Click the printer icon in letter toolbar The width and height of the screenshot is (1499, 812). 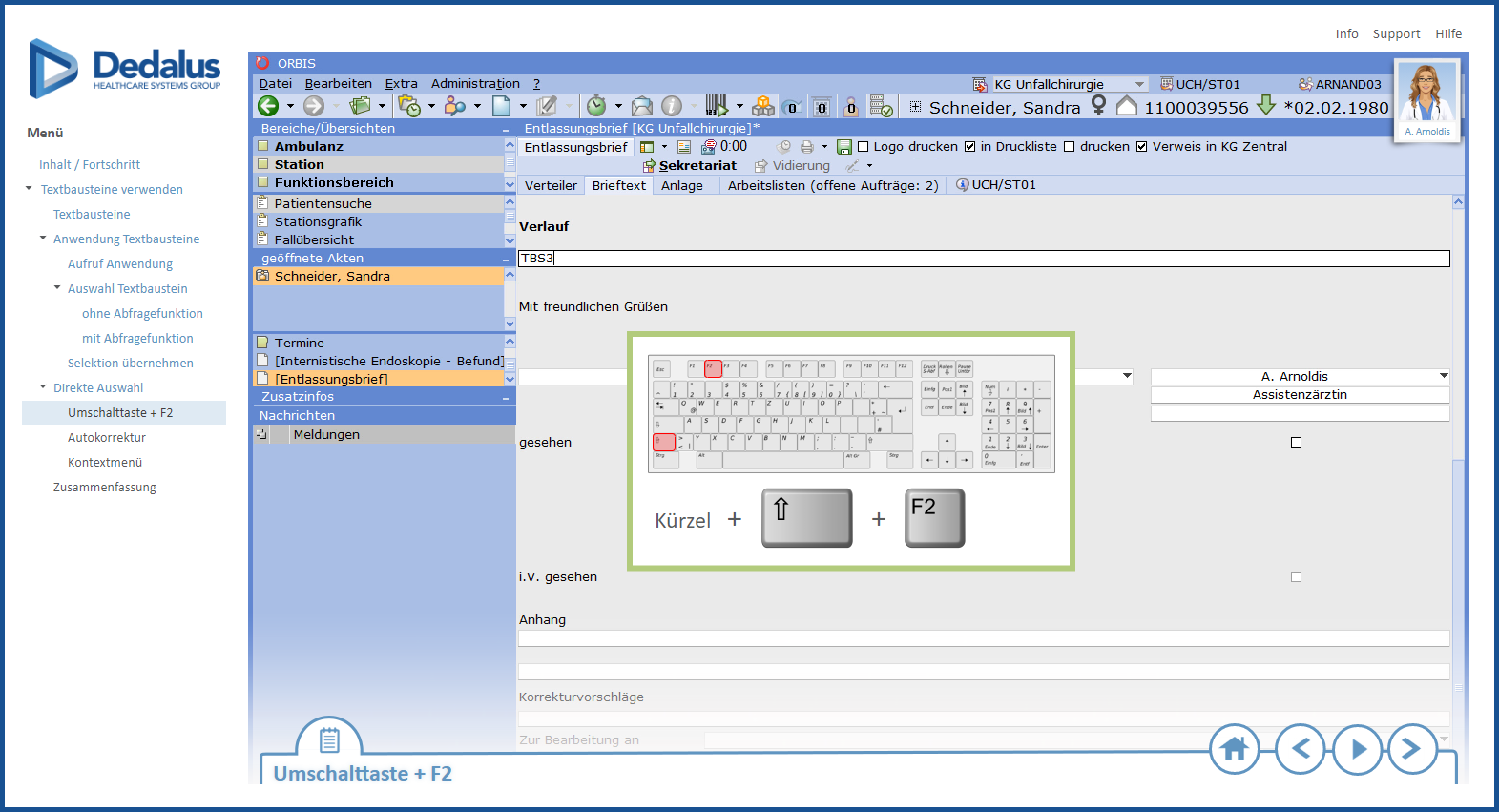[x=807, y=147]
